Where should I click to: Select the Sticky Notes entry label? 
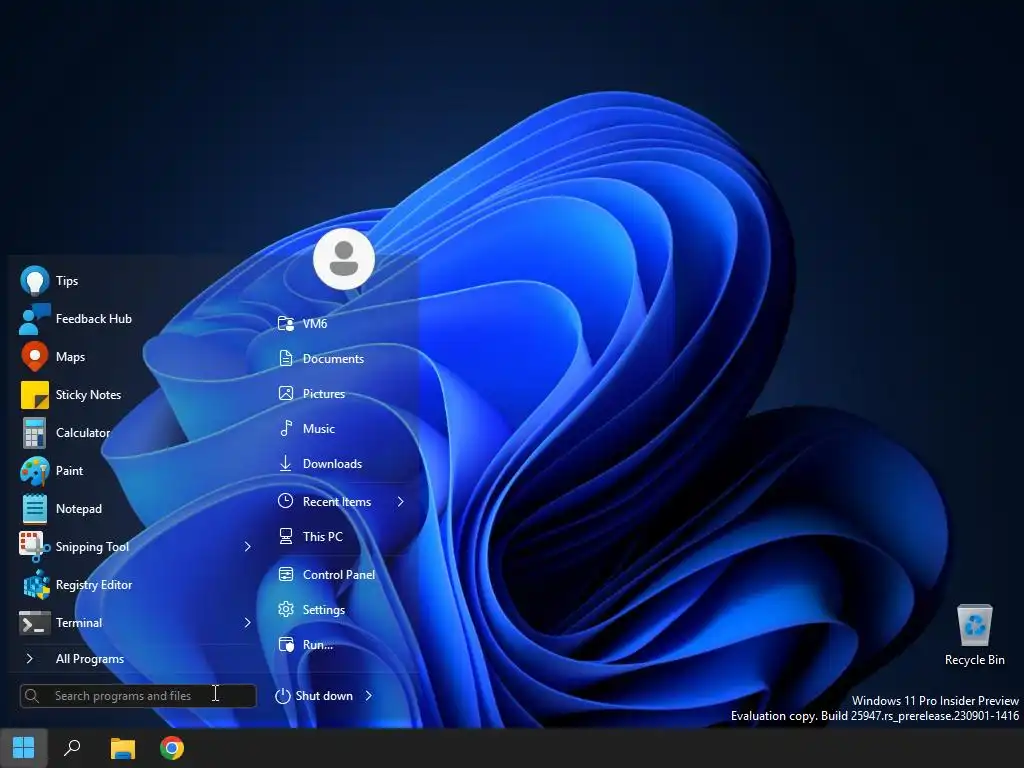coord(88,394)
